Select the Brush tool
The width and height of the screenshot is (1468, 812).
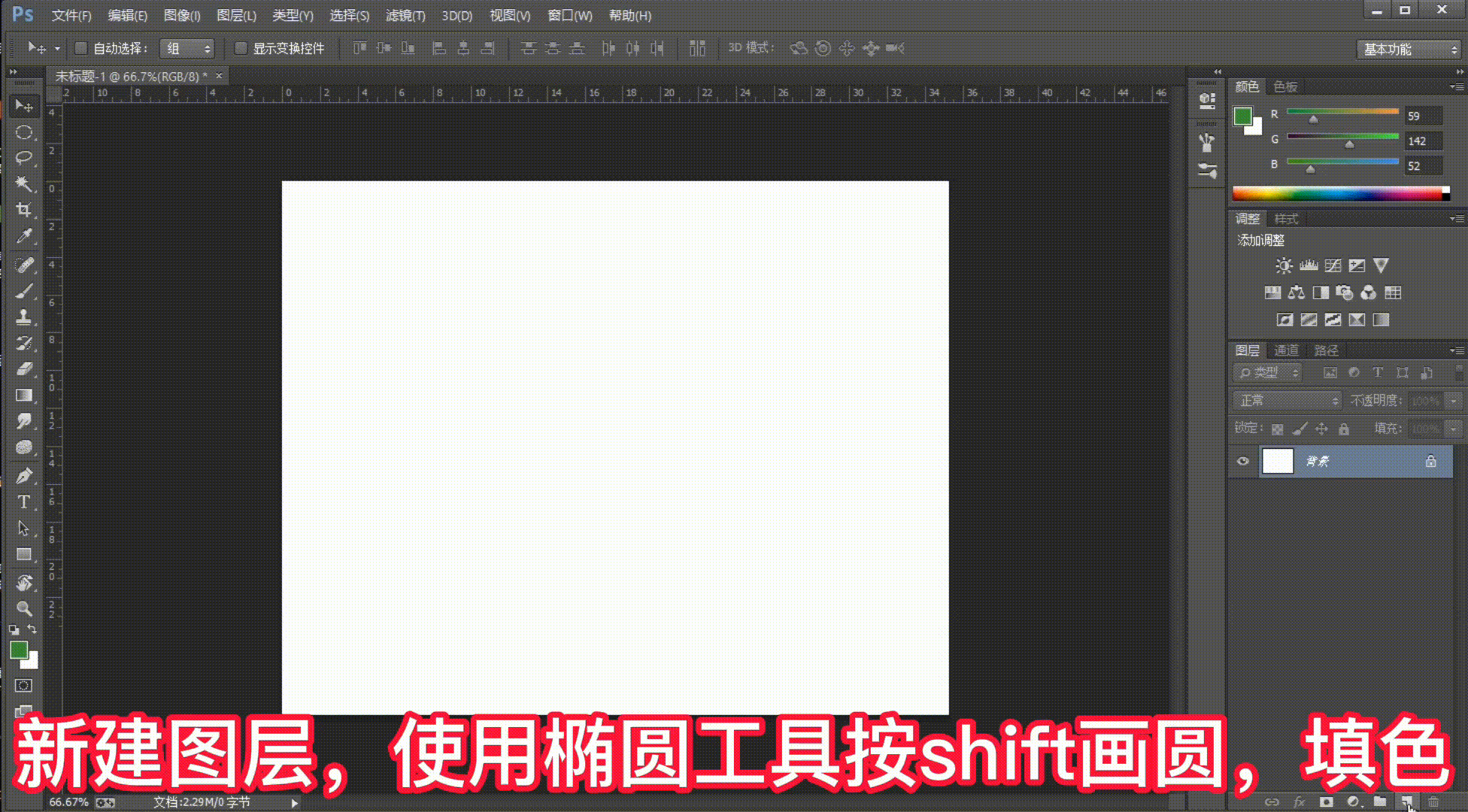click(x=24, y=291)
